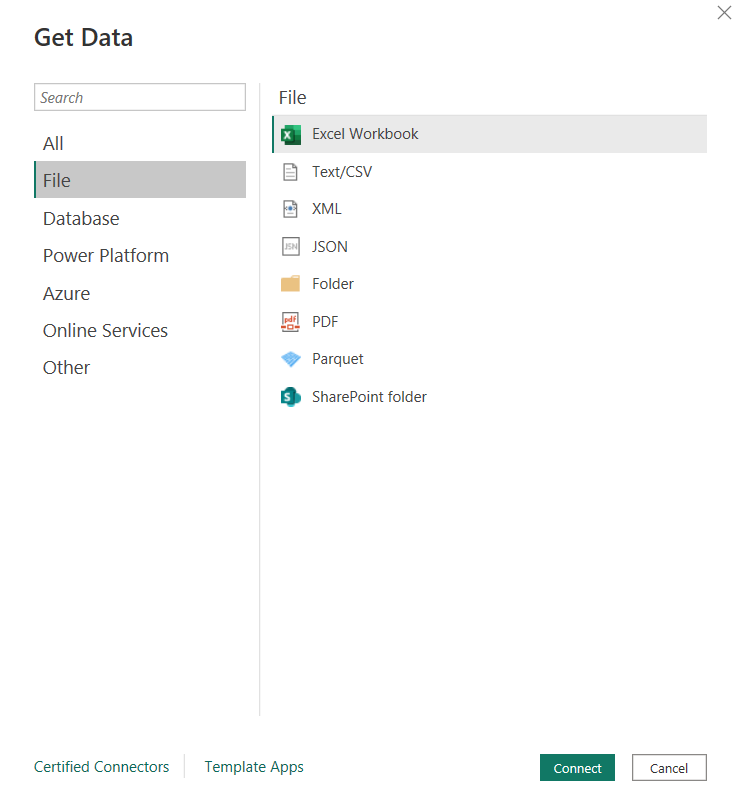The image size is (736, 796).
Task: Click the blue Parquet icon
Action: pos(290,359)
